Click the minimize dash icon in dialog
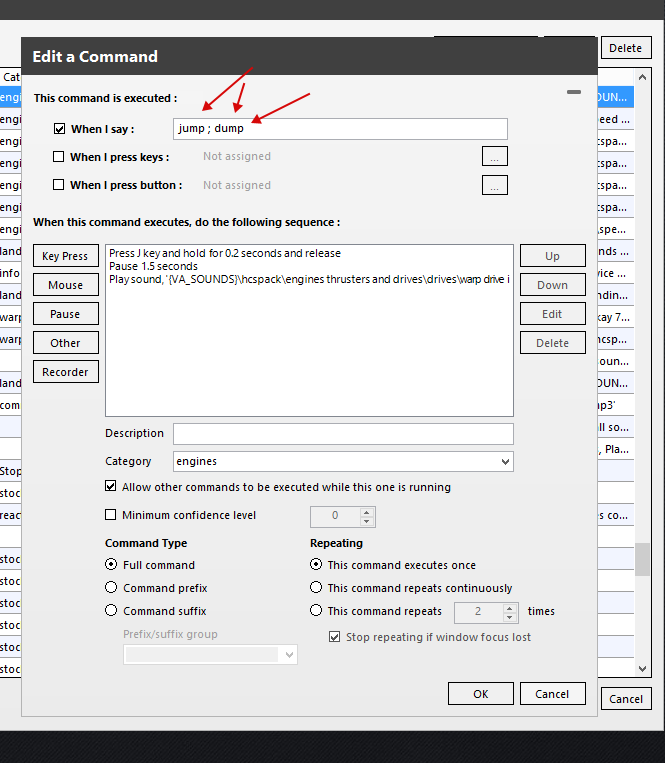The image size is (665, 763). (573, 92)
